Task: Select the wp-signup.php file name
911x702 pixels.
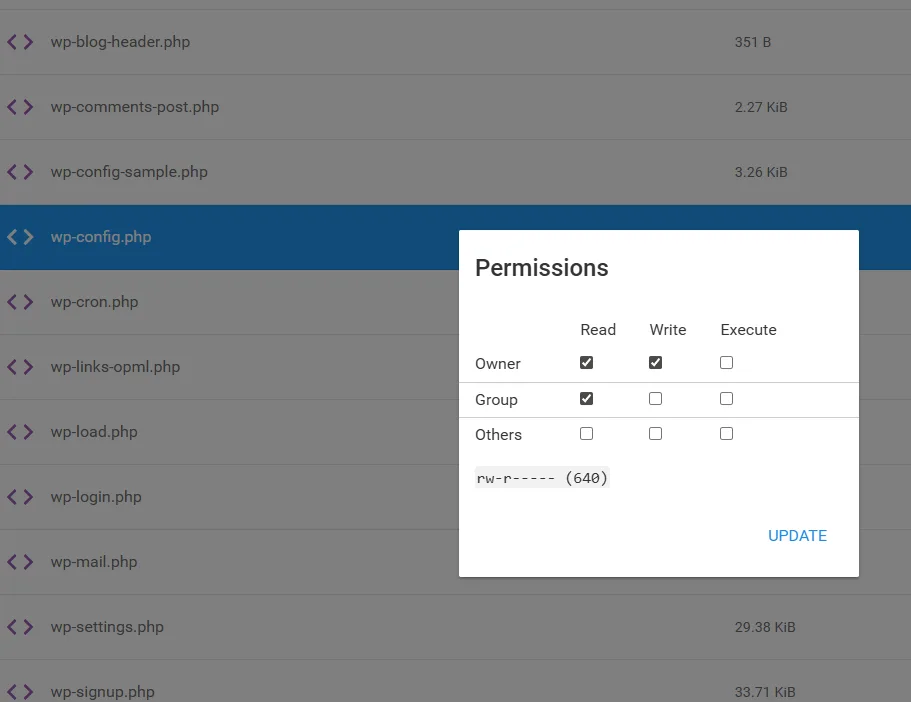Action: [102, 692]
